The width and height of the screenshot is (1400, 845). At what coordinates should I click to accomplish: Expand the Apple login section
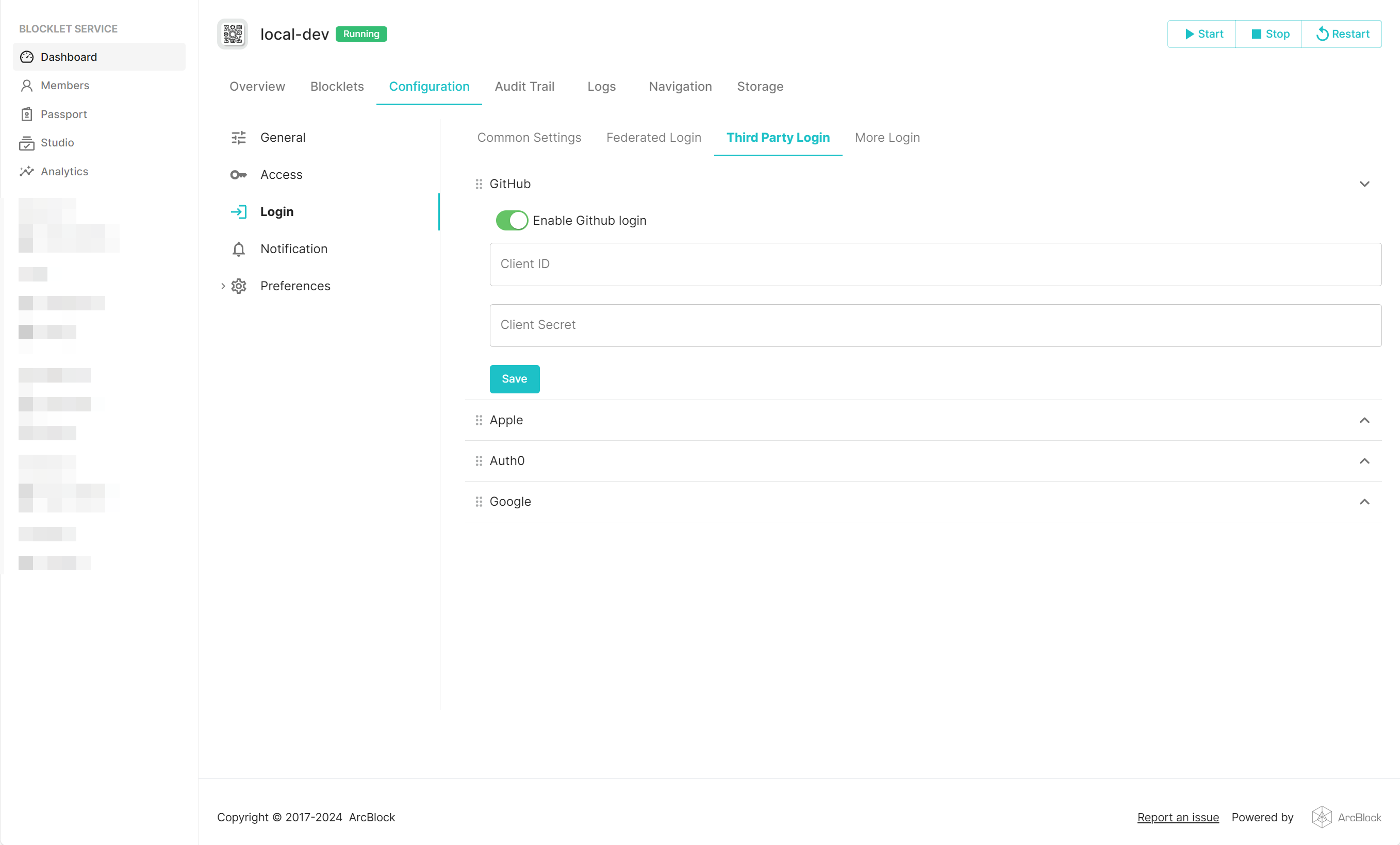click(x=1364, y=421)
